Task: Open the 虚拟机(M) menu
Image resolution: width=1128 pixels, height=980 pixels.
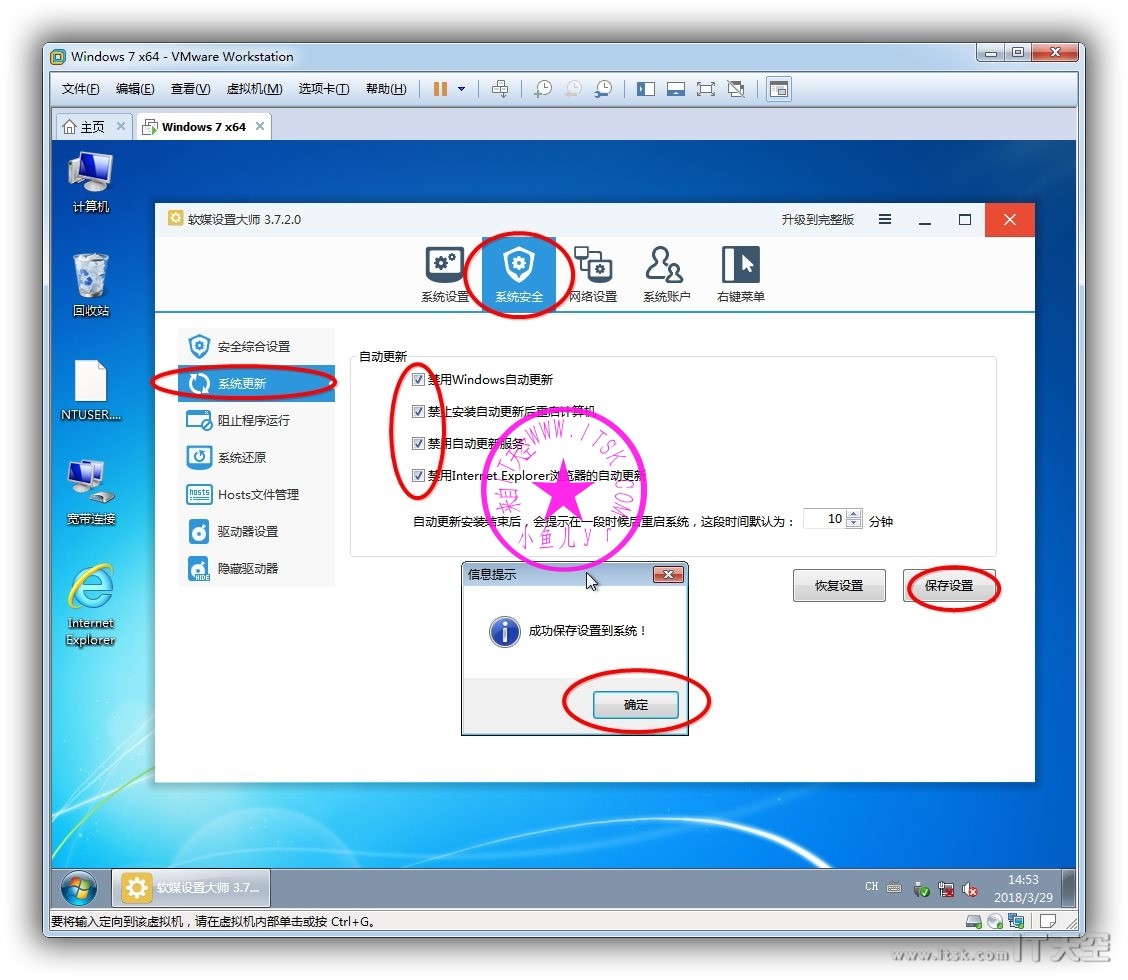Action: tap(254, 89)
